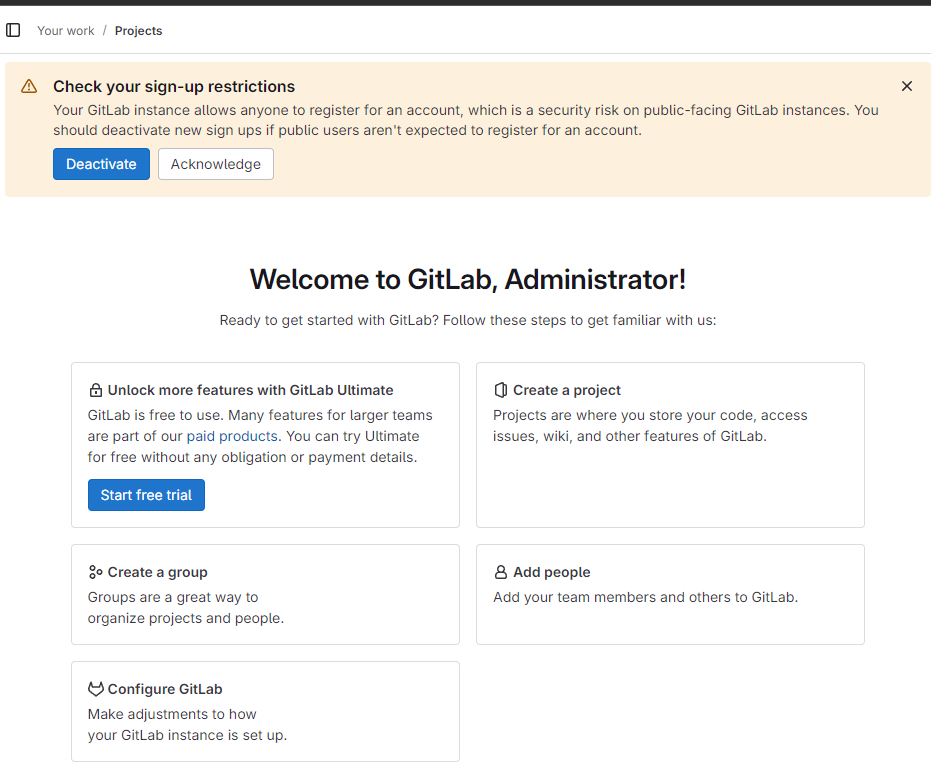931x780 pixels.
Task: Click the Acknowledge button
Action: point(216,164)
